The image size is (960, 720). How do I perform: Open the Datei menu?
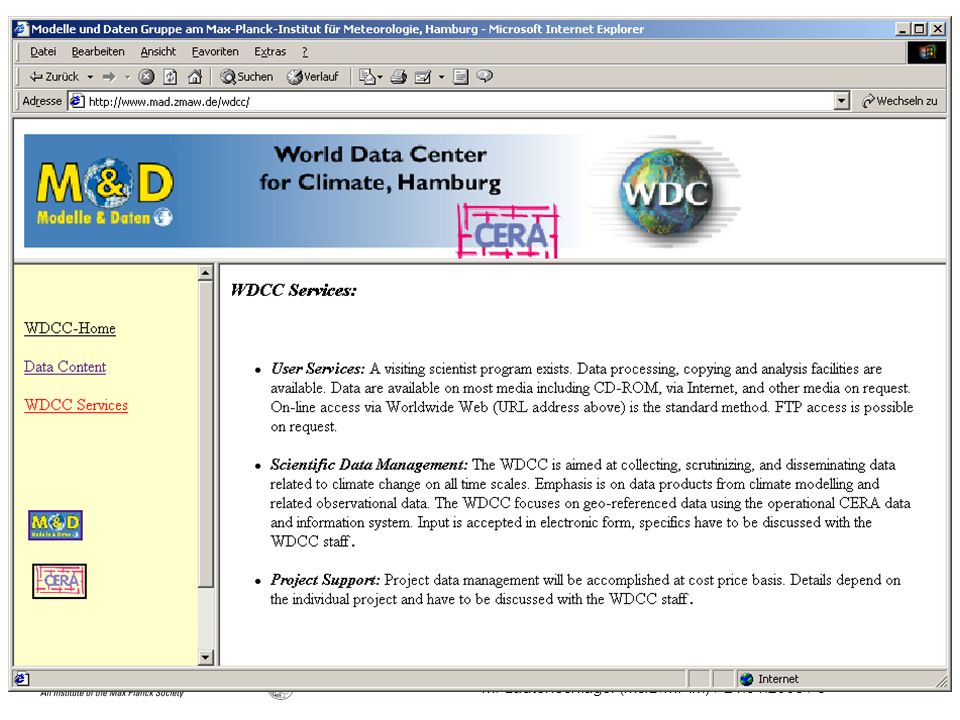tap(43, 51)
